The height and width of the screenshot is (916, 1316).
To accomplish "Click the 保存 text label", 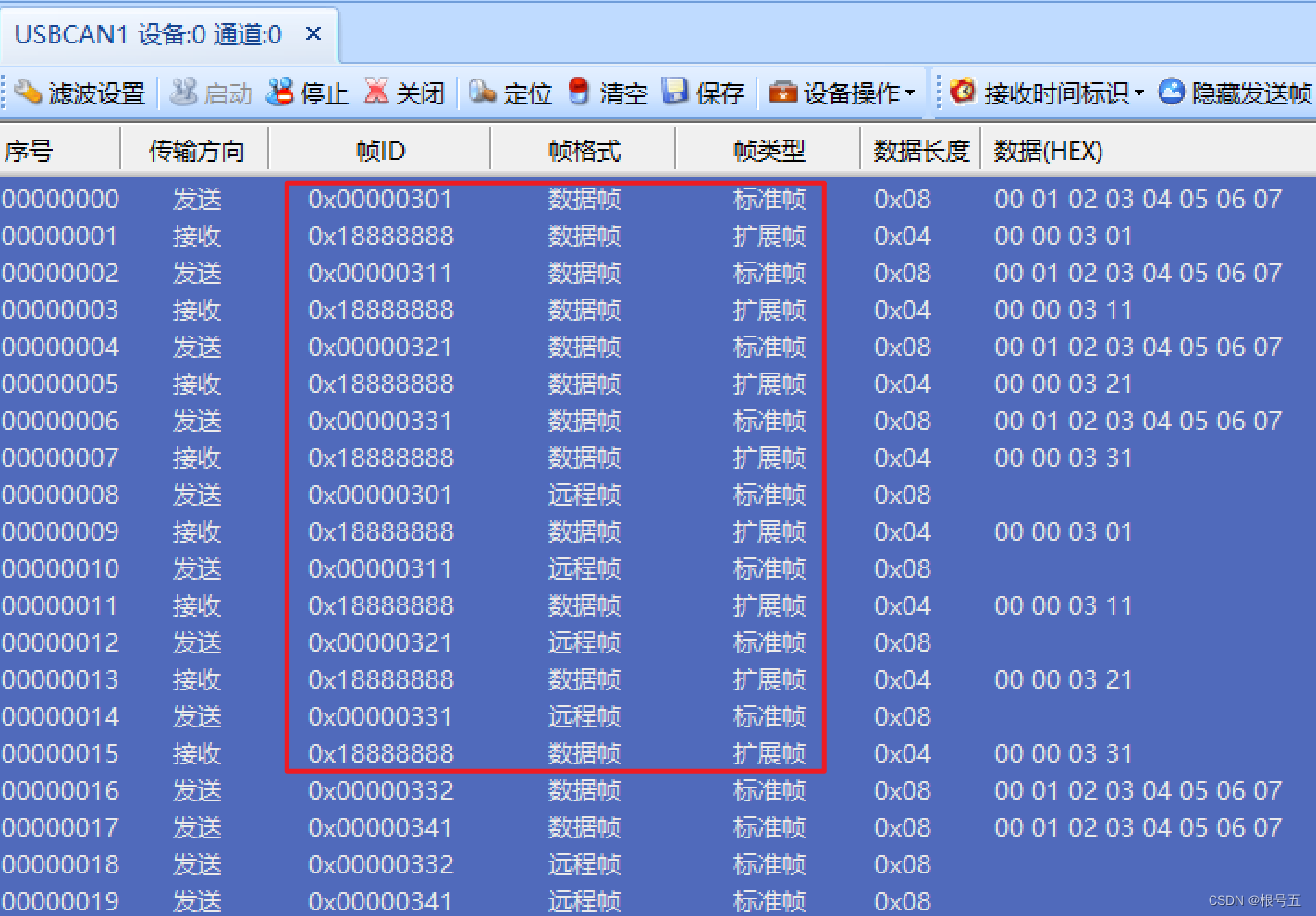I will 720,93.
